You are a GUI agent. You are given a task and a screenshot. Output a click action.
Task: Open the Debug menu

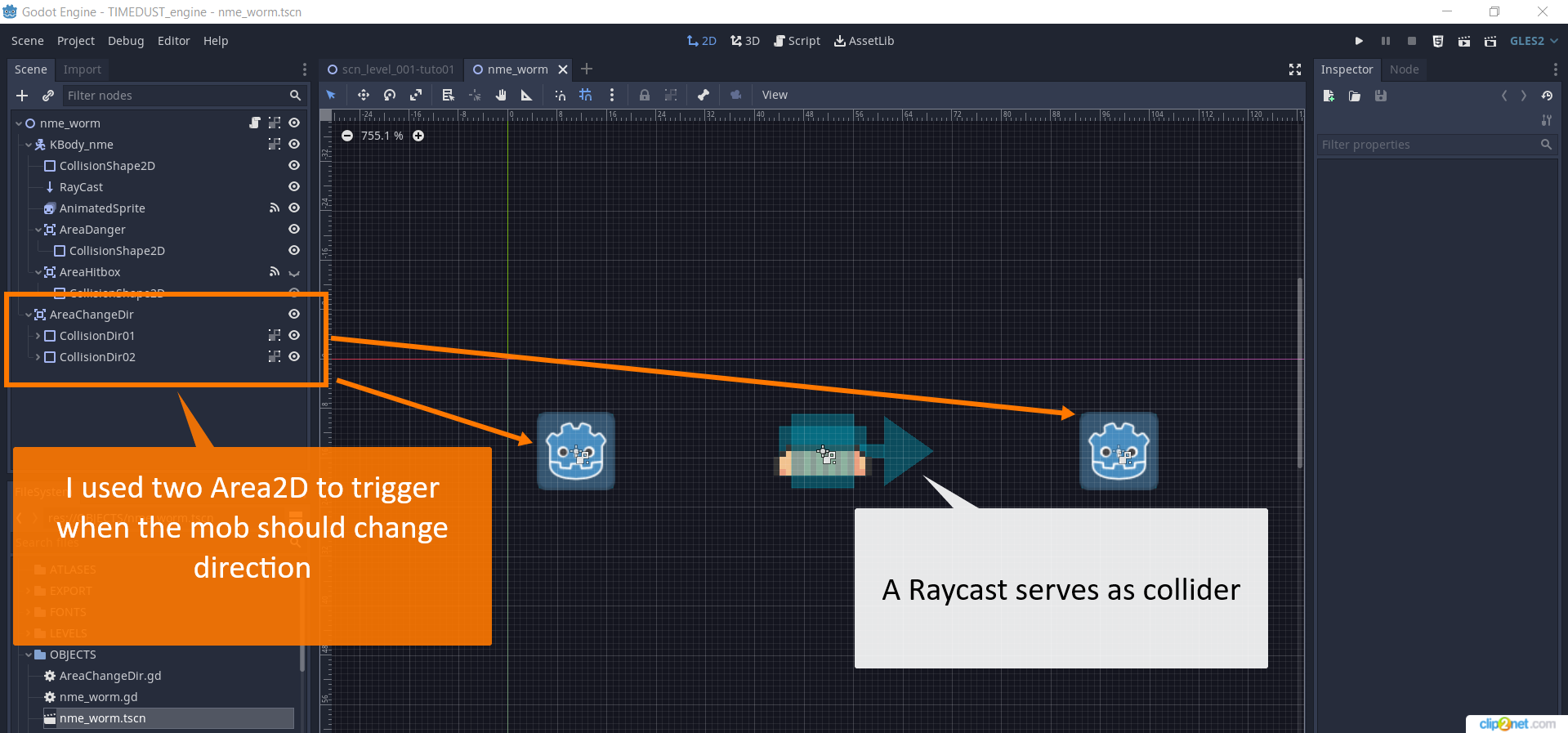pos(126,41)
